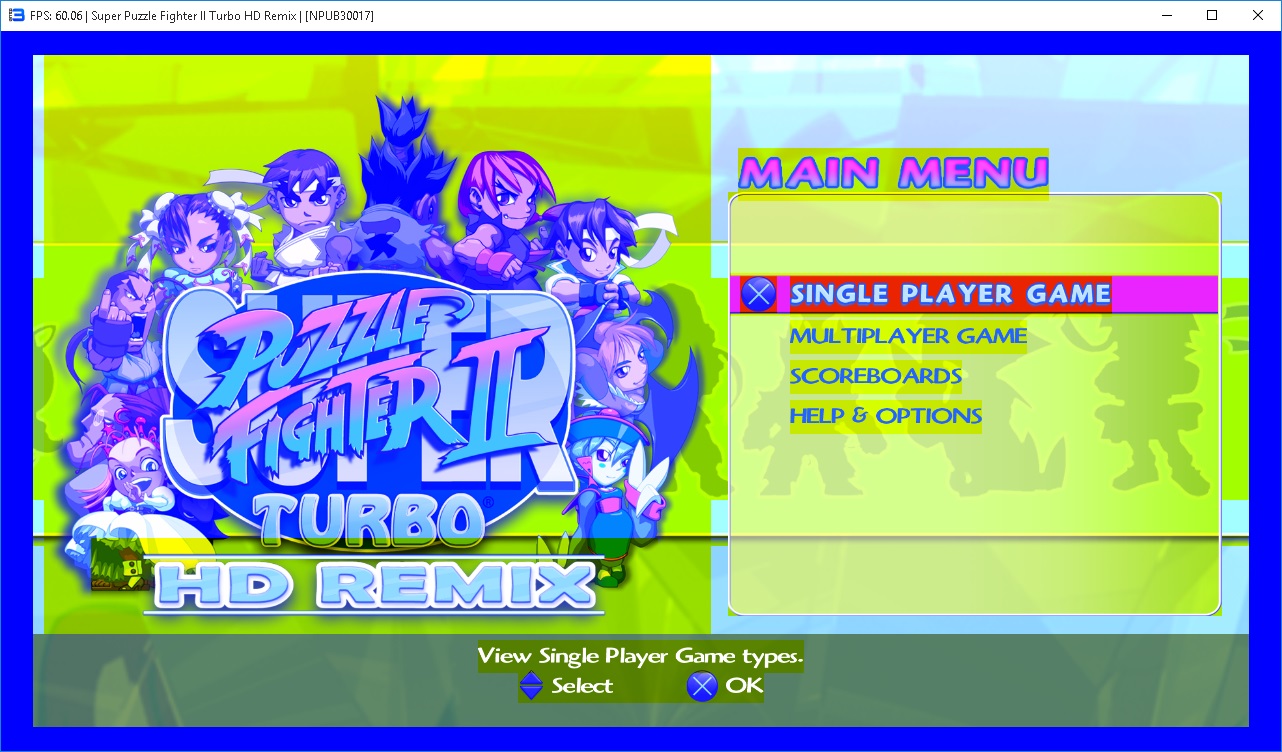Click the 'View Single Player Game types.' hint text

tap(640, 656)
